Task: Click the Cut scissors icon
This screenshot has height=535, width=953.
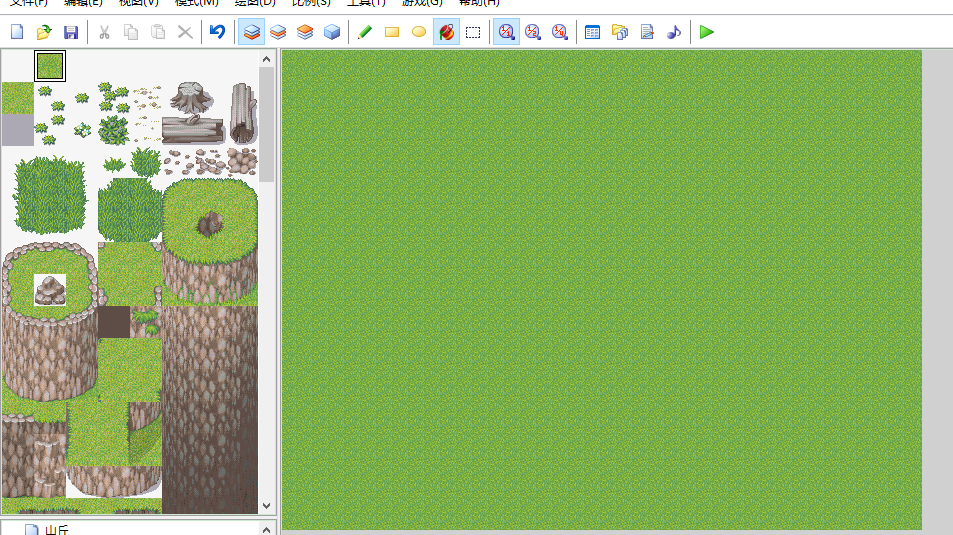Action: [x=104, y=32]
